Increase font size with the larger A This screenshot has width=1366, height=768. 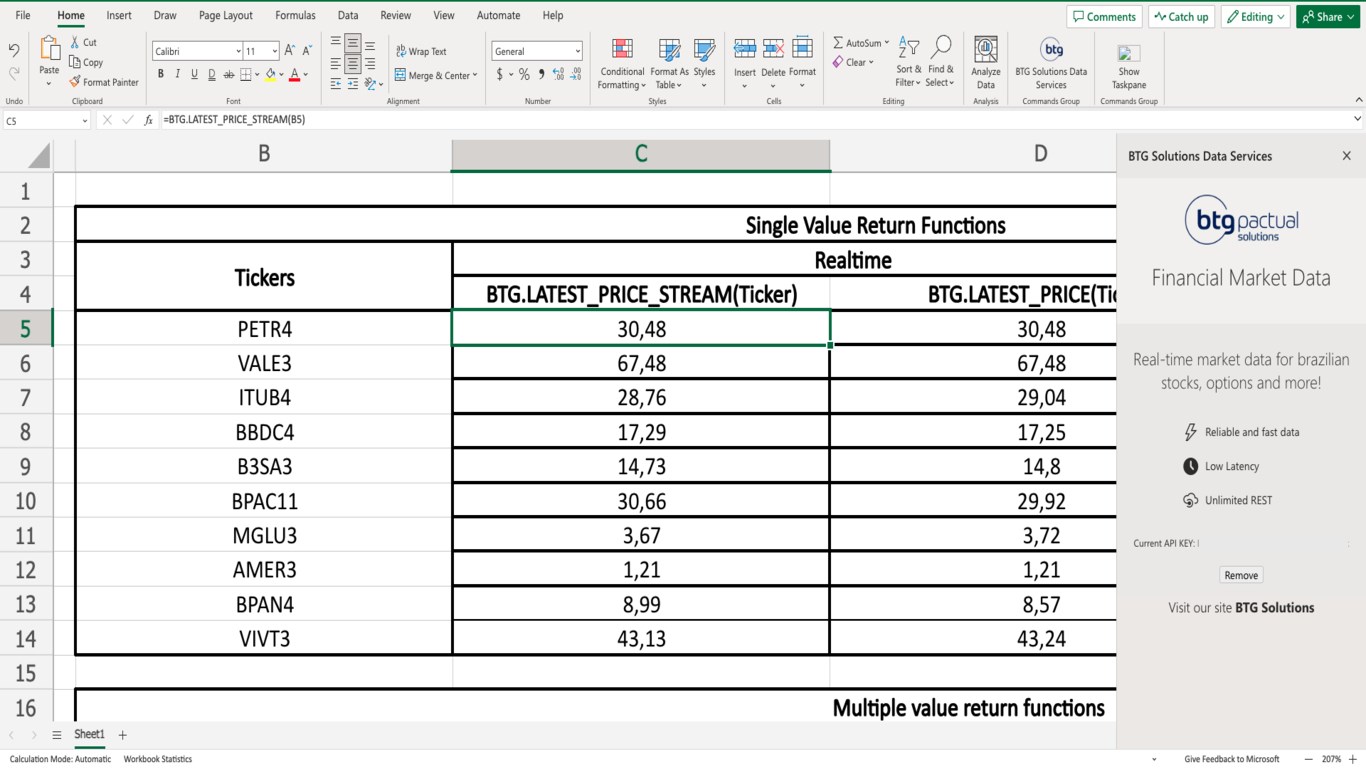[290, 51]
